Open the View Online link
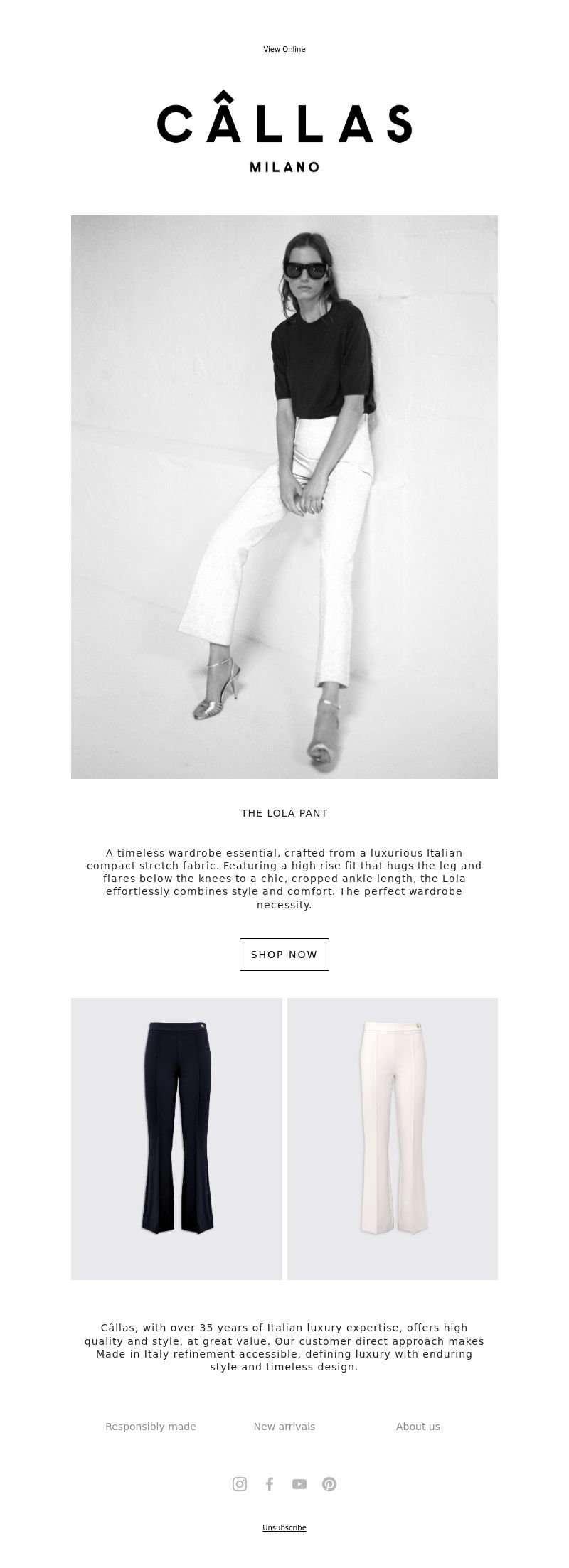The width and height of the screenshot is (569, 1568). 284,49
